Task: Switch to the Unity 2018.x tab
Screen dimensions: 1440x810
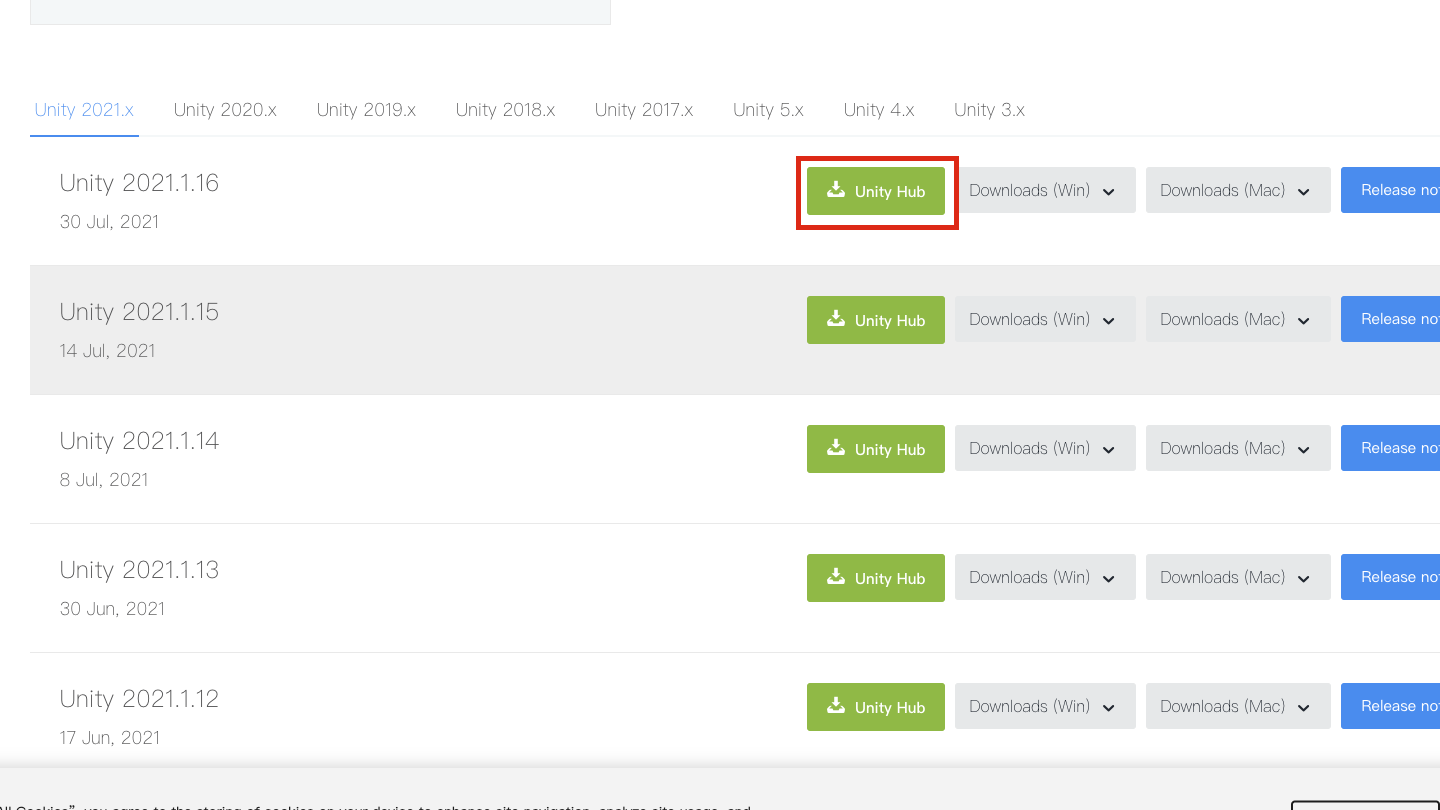Action: coord(505,110)
